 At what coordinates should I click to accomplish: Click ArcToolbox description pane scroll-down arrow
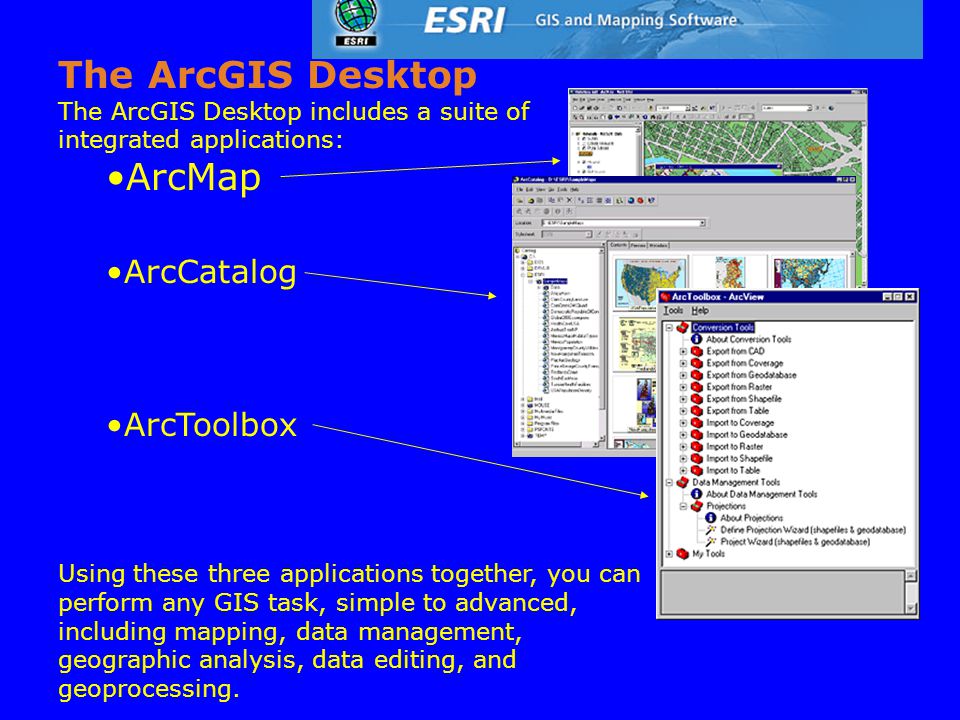(911, 607)
